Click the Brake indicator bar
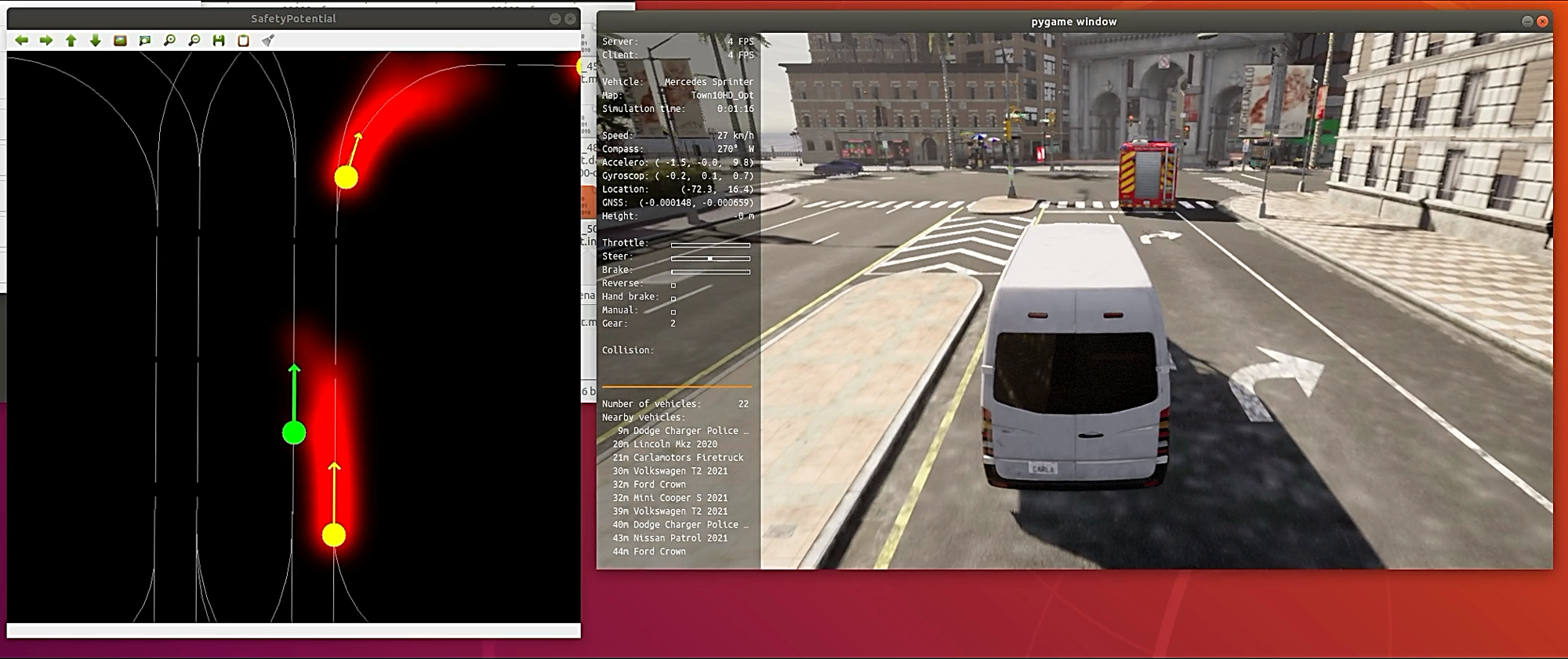The image size is (1568, 659). (x=710, y=272)
